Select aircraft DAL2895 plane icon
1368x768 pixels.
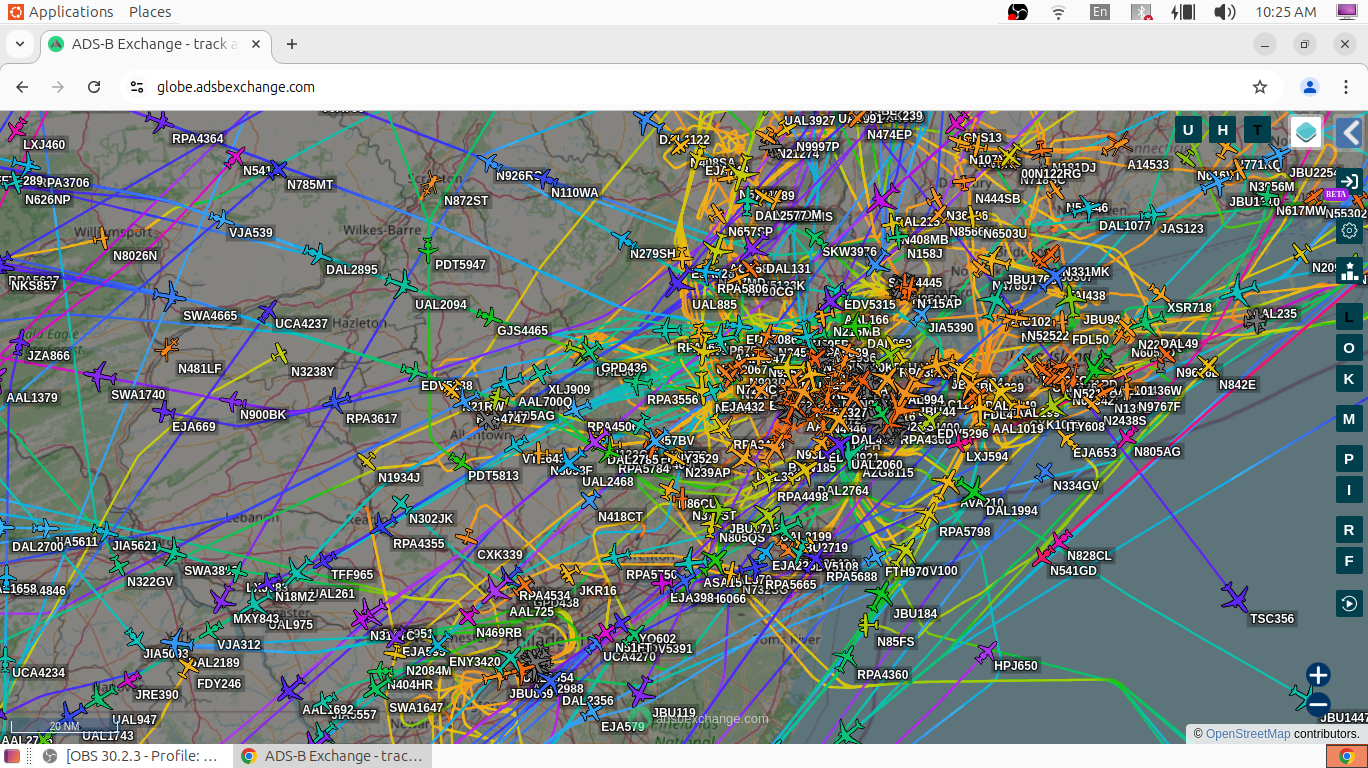click(317, 254)
